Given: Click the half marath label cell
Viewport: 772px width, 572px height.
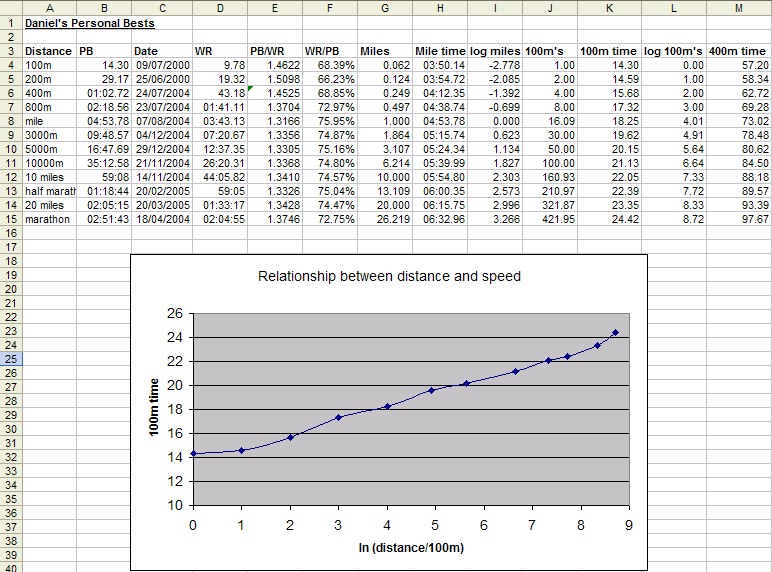Looking at the screenshot, I should 49,190.
